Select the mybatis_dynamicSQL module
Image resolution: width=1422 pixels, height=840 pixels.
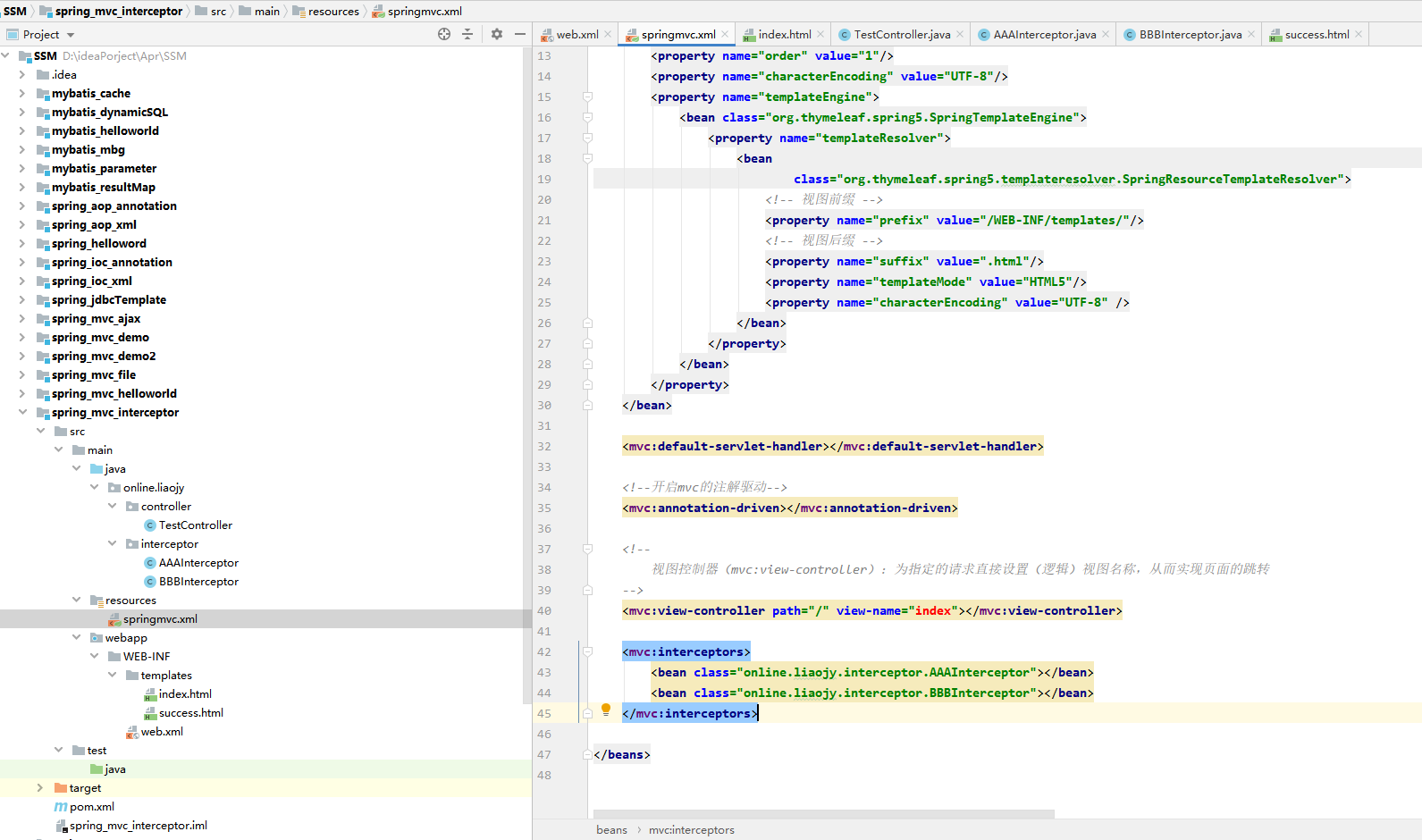pyautogui.click(x=110, y=113)
